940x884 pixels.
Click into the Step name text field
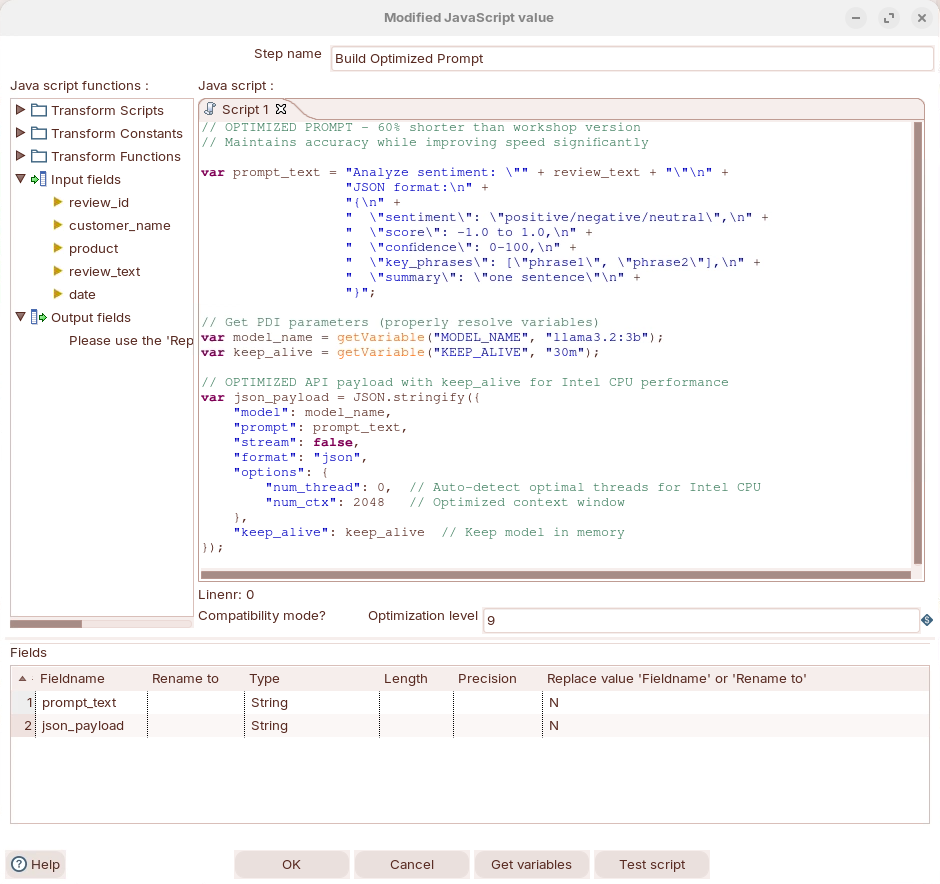630,59
